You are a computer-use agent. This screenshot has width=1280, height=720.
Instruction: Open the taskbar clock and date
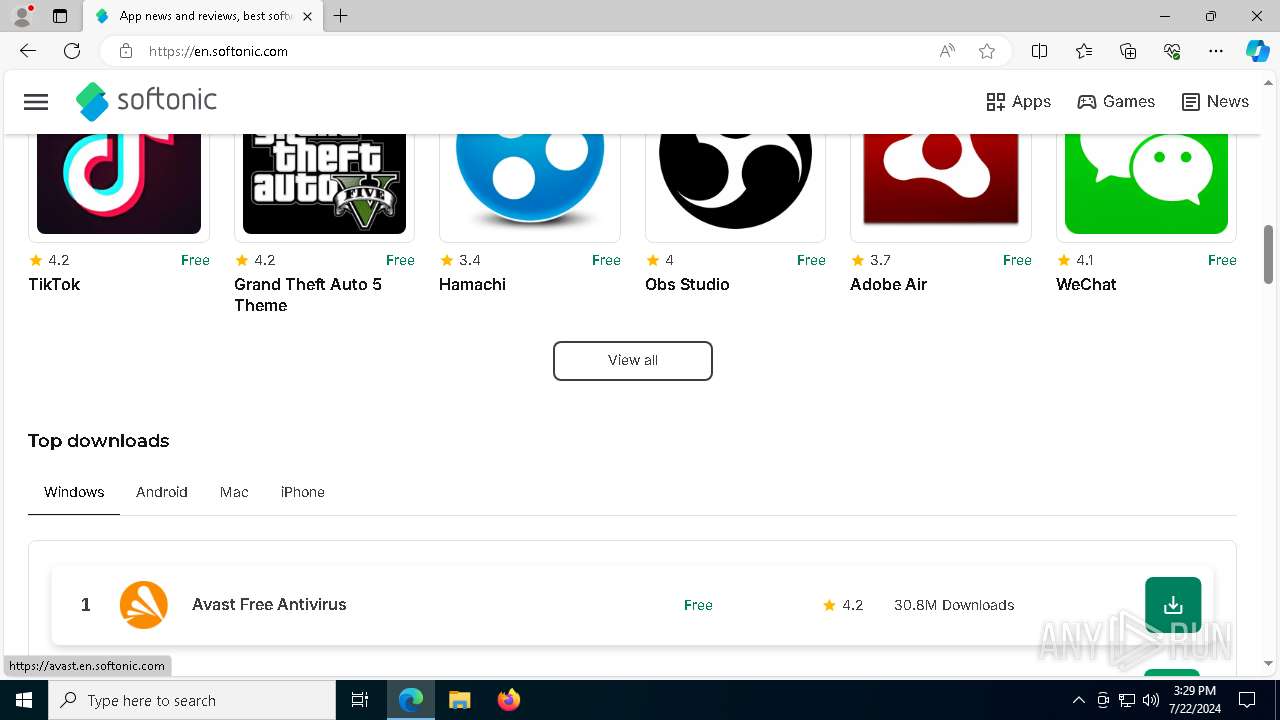pos(1194,700)
